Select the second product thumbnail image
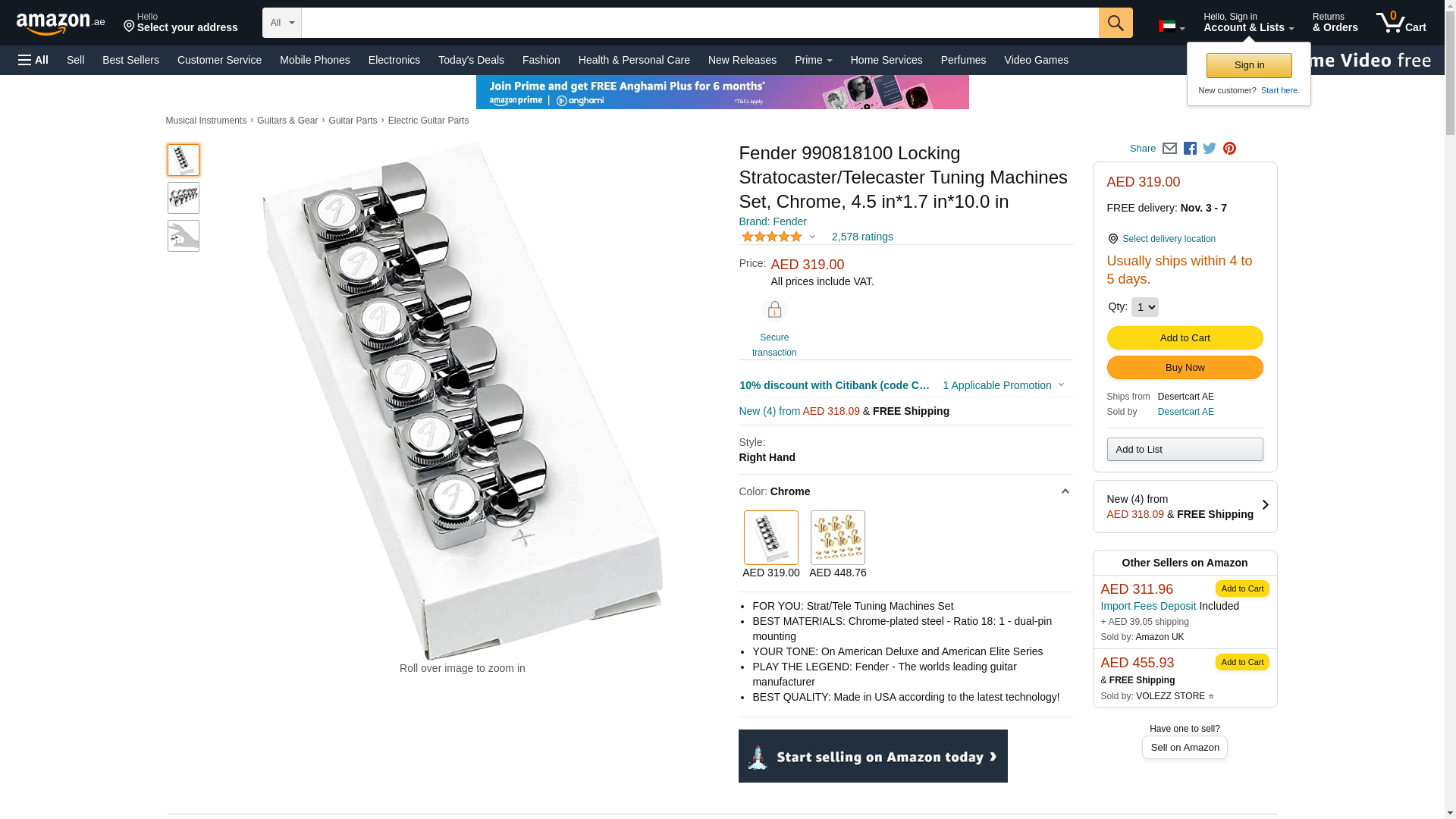Image resolution: width=1456 pixels, height=819 pixels. [x=184, y=198]
